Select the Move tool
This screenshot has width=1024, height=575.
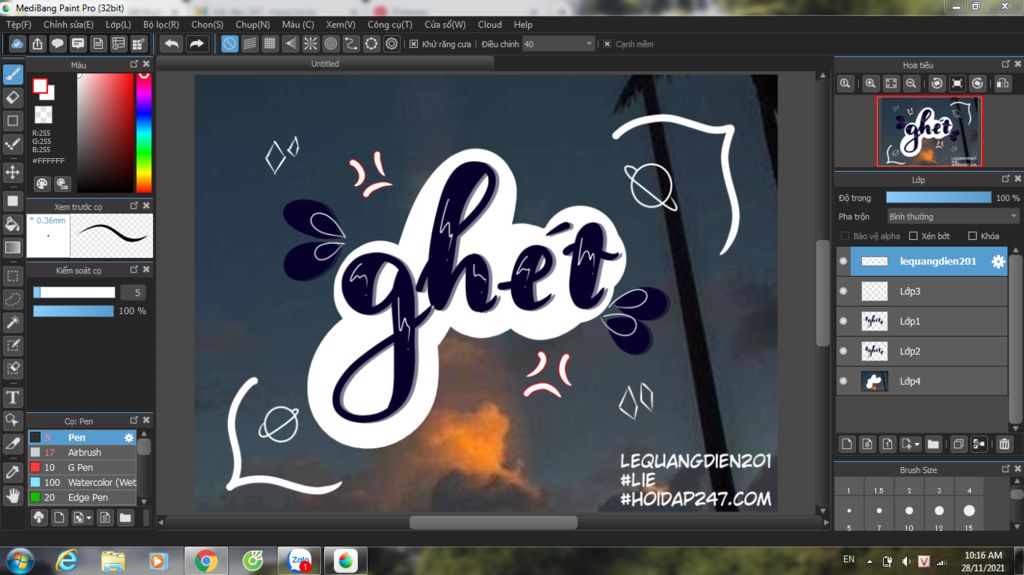pos(12,172)
